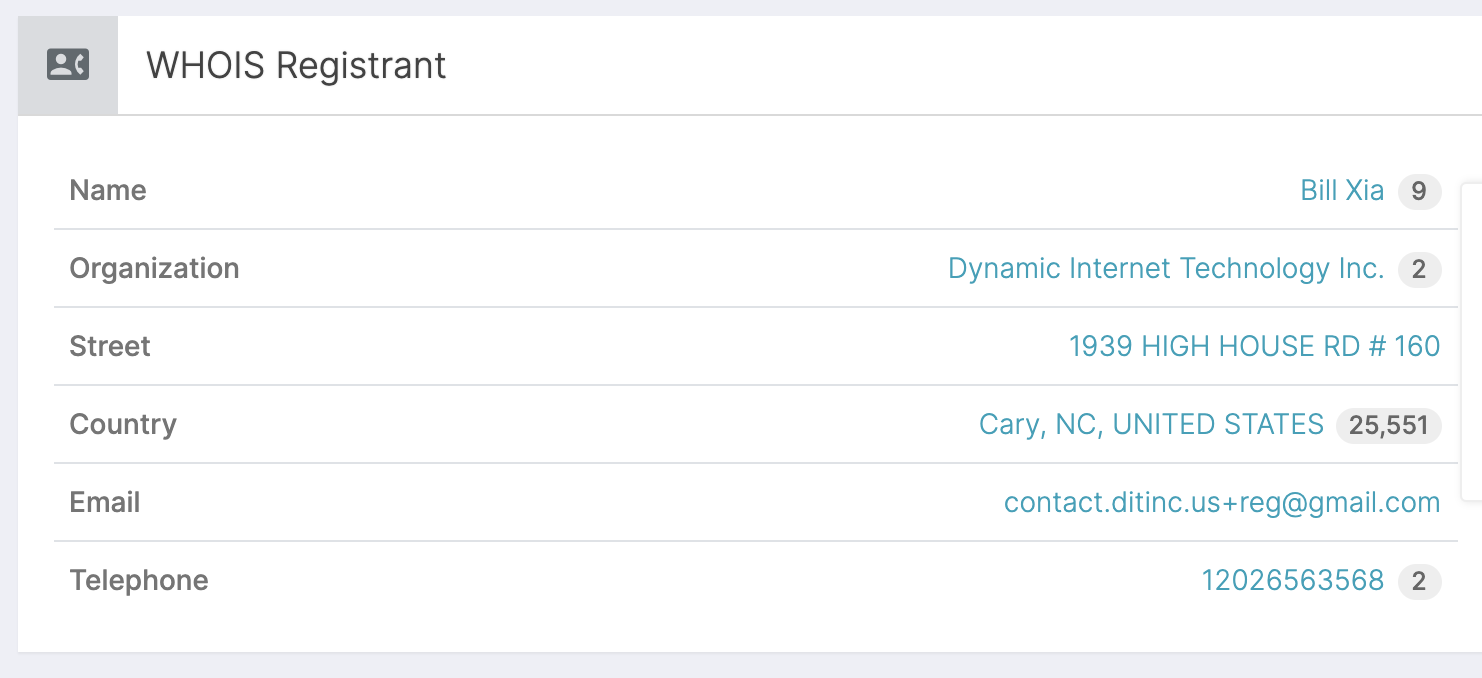This screenshot has width=1482, height=678.
Task: Click the Organization field label
Action: [x=154, y=268]
